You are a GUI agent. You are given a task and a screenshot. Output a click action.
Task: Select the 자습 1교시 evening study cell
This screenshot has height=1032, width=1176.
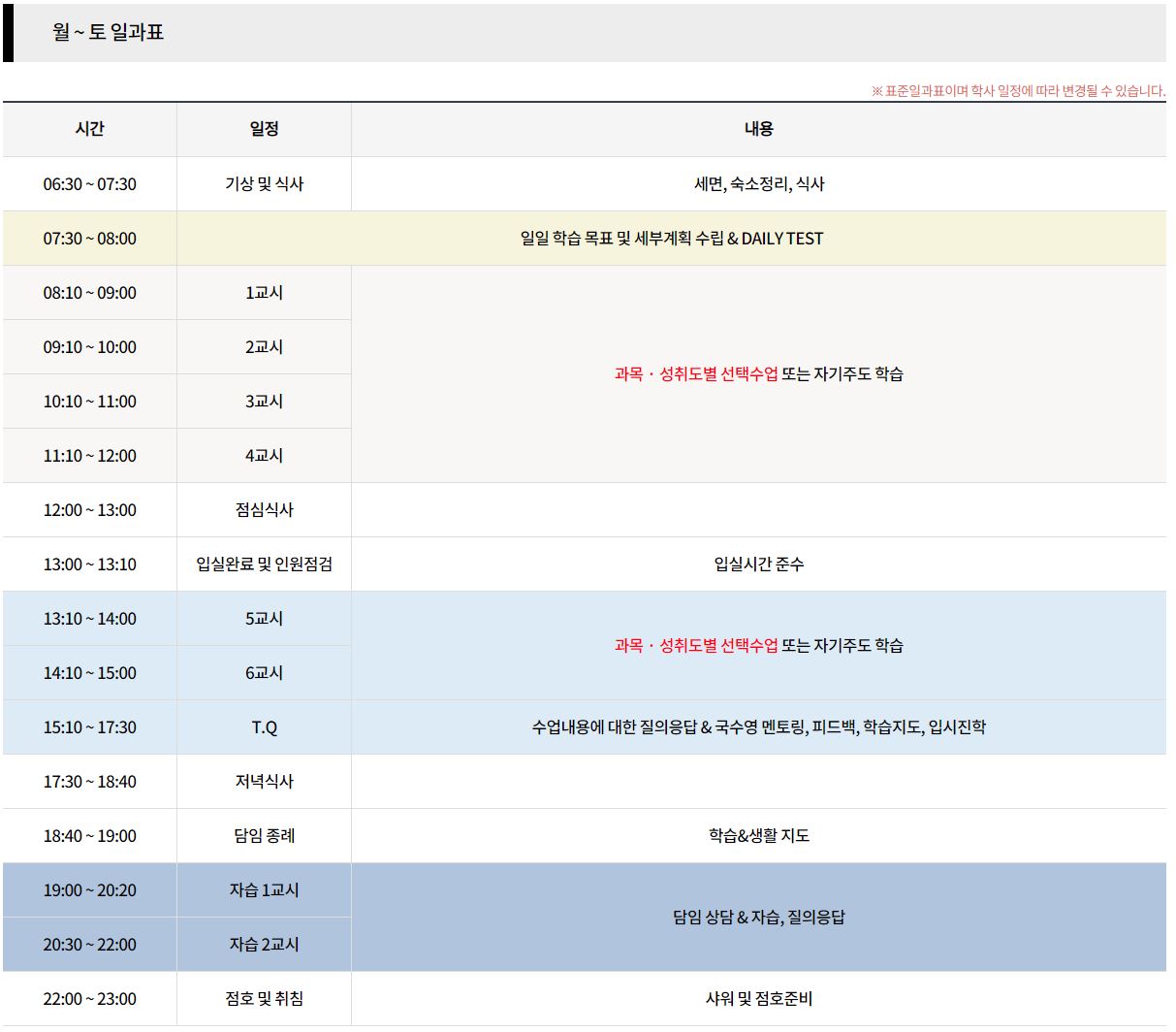pyautogui.click(x=264, y=889)
